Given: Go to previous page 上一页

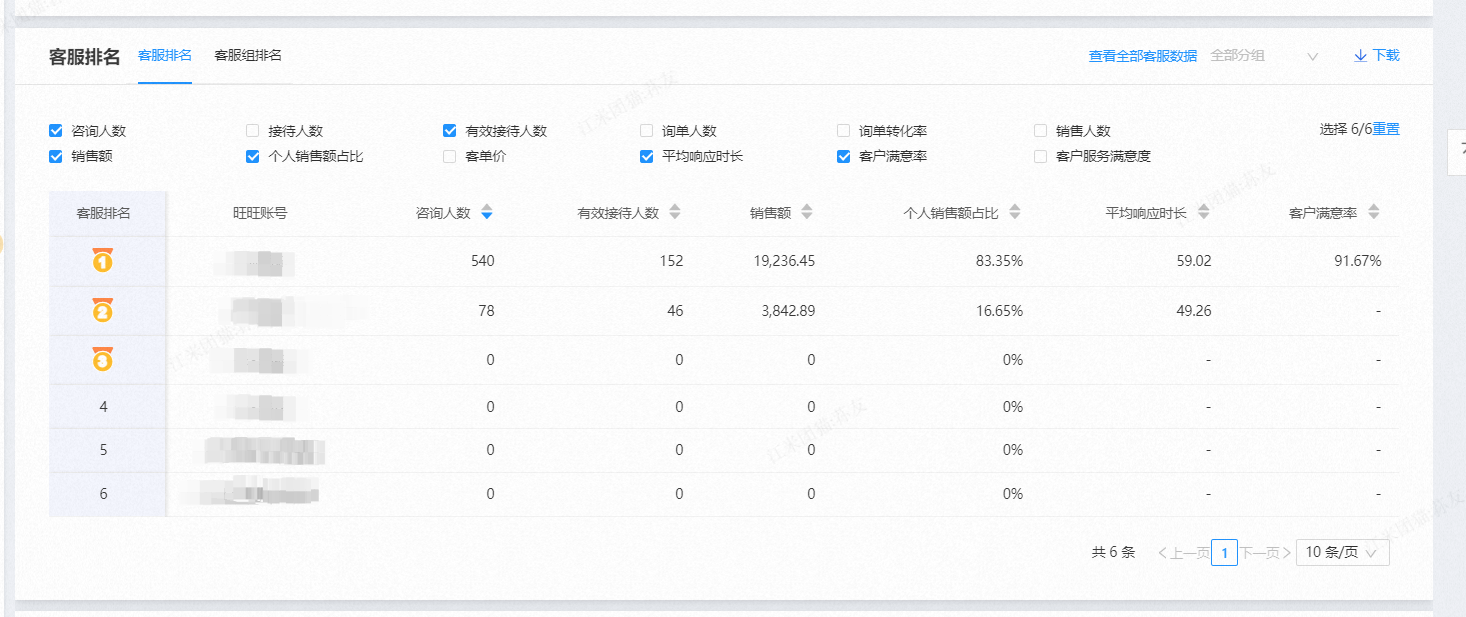Looking at the screenshot, I should pos(1183,552).
